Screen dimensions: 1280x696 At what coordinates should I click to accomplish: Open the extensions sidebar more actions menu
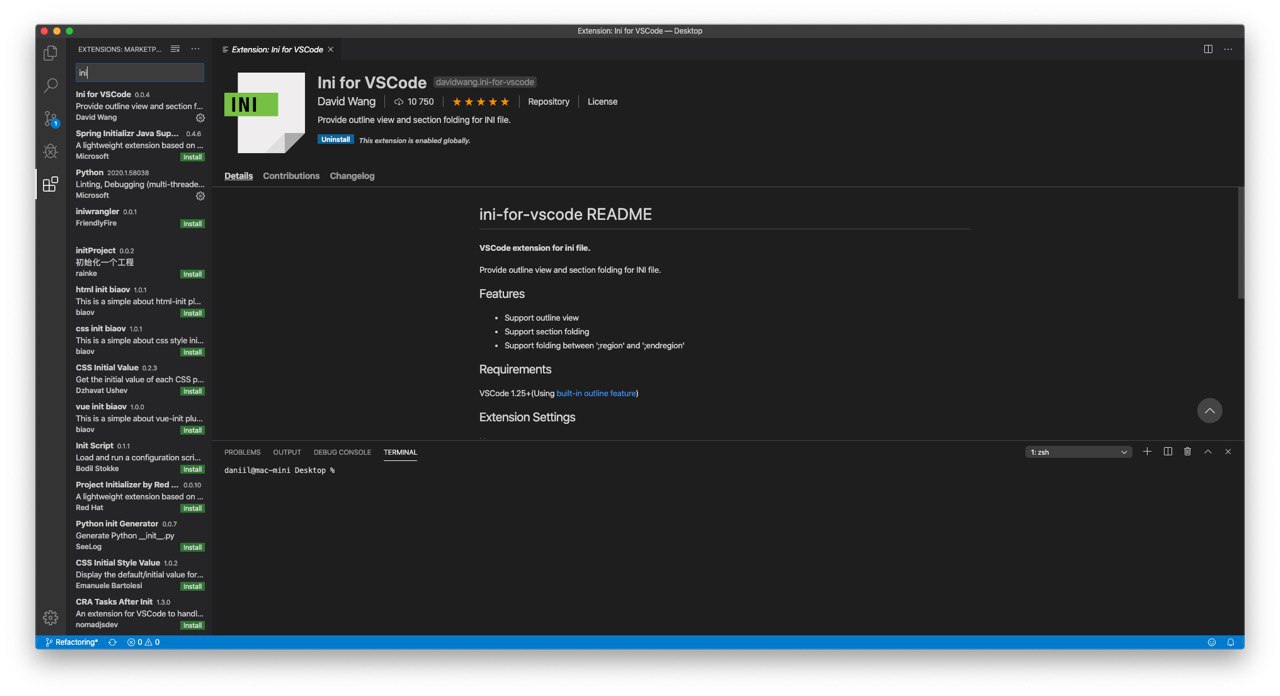[195, 49]
